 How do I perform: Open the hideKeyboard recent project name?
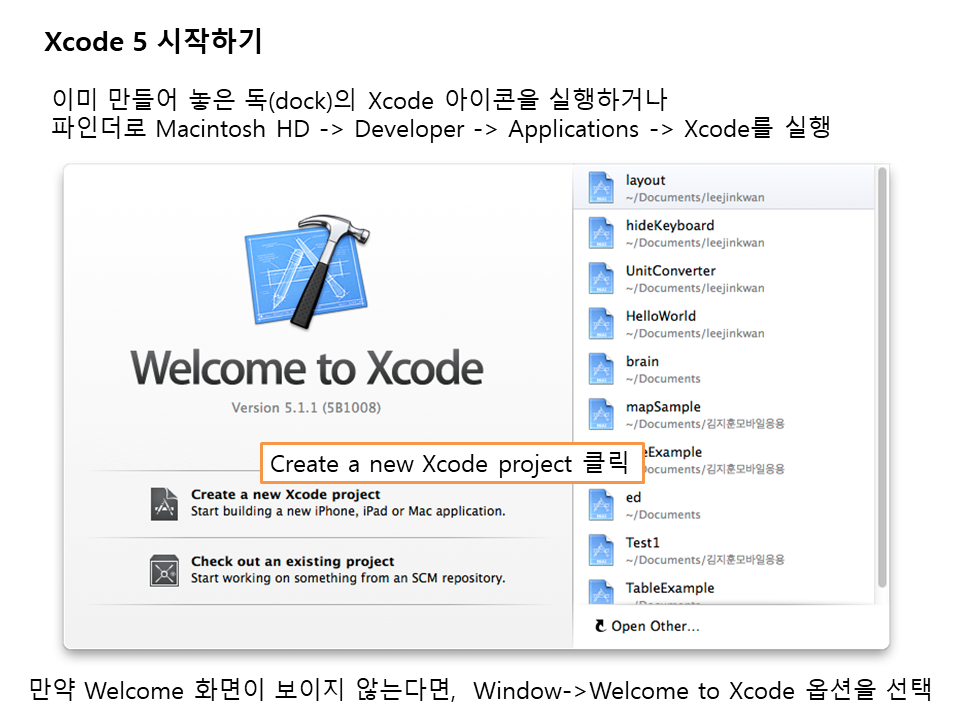(x=670, y=225)
